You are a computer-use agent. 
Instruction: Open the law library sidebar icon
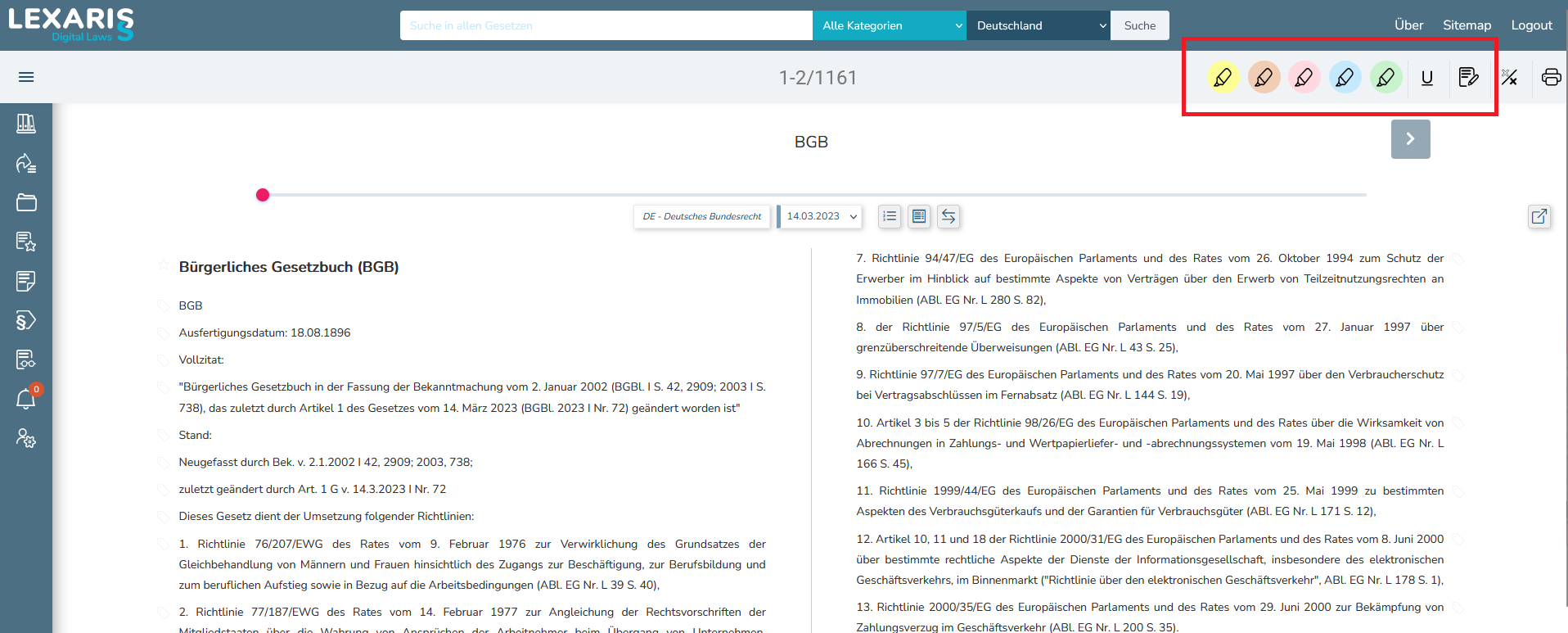click(26, 124)
